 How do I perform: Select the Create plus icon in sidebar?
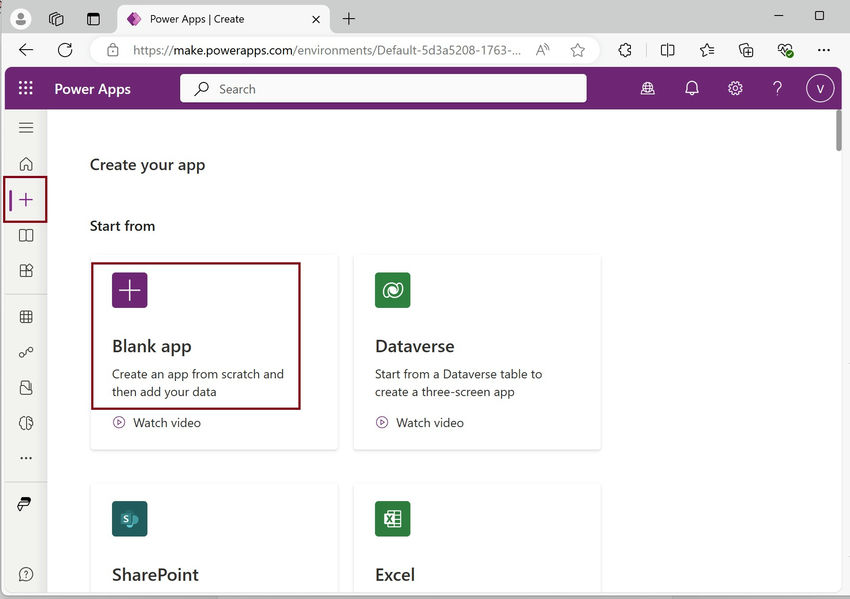click(25, 199)
